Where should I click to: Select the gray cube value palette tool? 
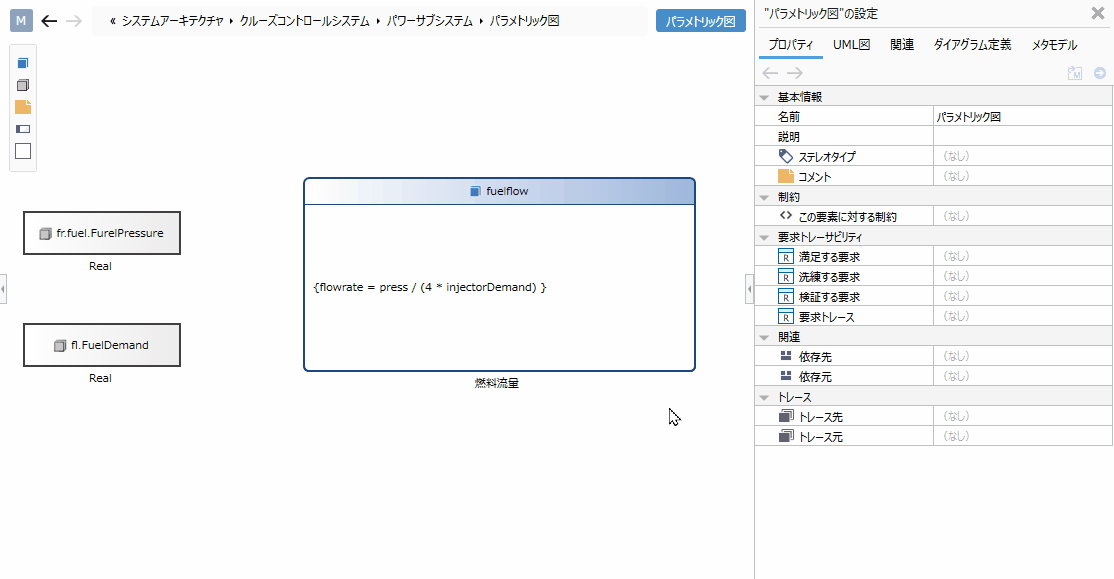[x=23, y=85]
